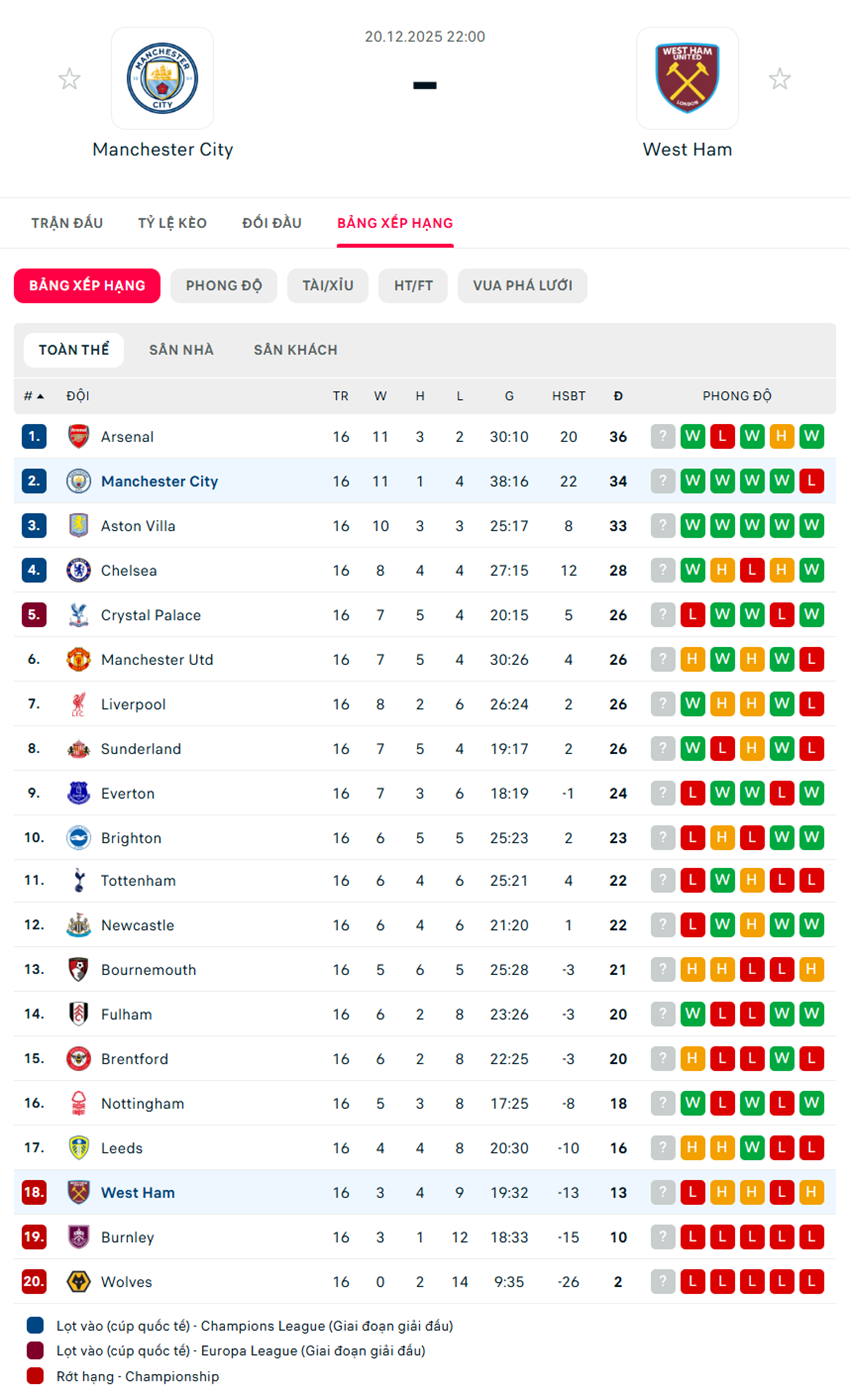The width and height of the screenshot is (850, 1396).
Task: Click the Chelsea badge in the table
Action: coord(78,570)
